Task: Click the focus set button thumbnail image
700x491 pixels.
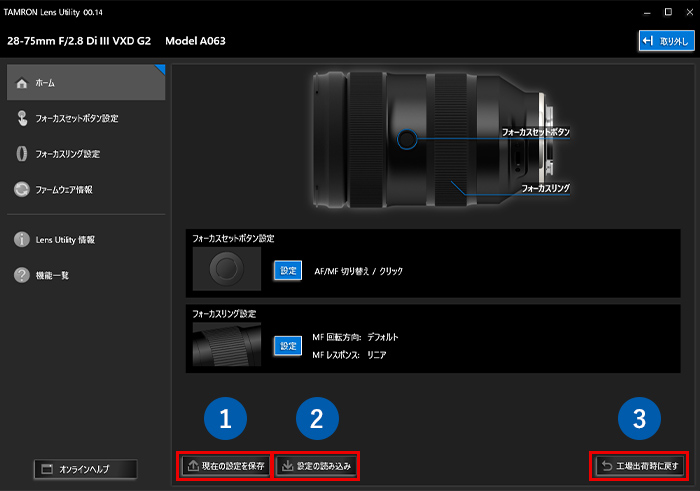Action: coord(227,269)
